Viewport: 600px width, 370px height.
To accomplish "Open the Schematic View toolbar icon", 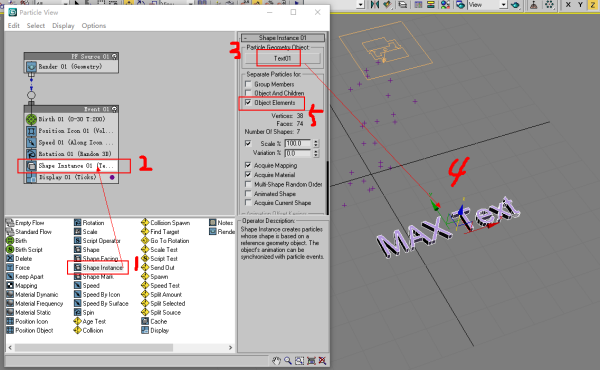I will (x=430, y=5).
